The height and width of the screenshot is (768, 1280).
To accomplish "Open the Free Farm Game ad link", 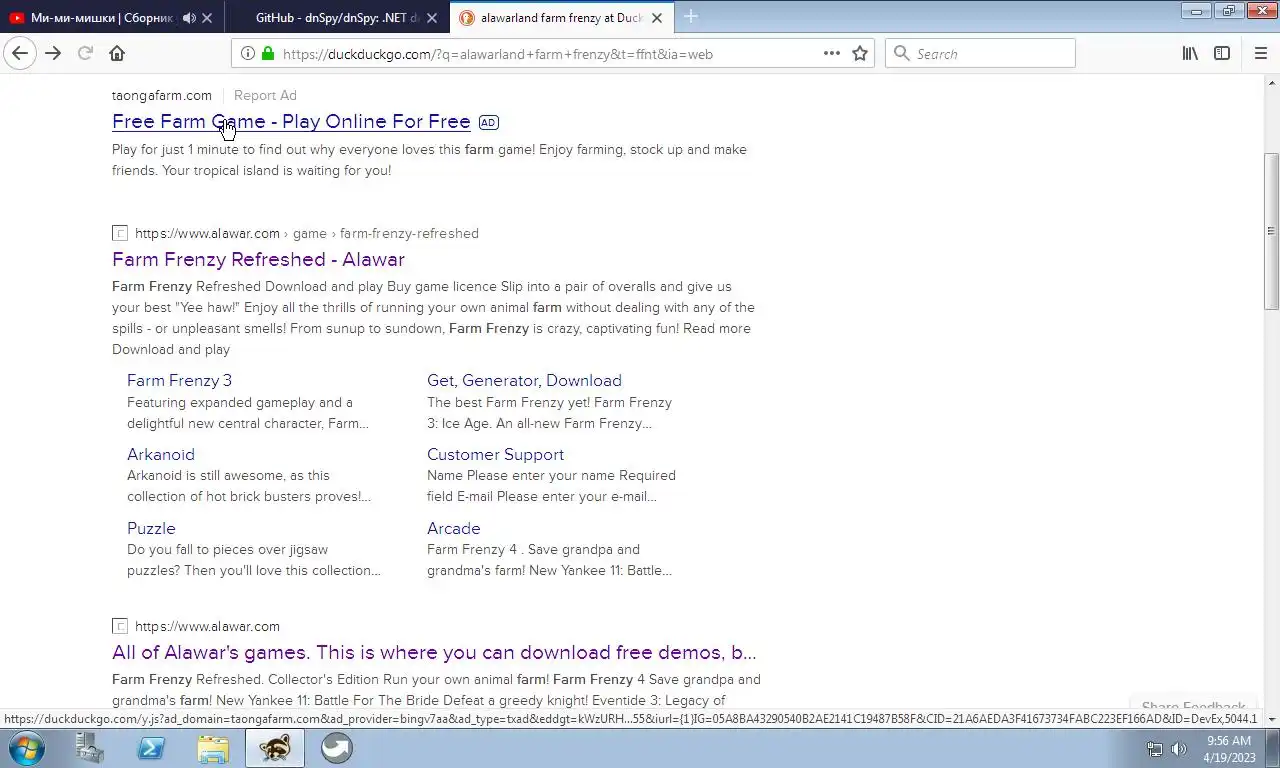I will coord(291,122).
